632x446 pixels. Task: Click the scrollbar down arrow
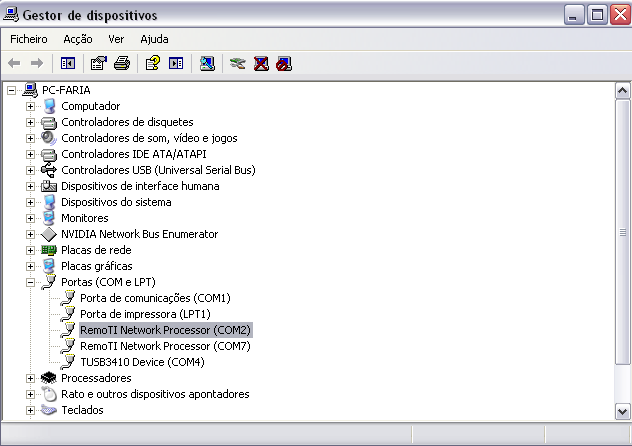622,412
